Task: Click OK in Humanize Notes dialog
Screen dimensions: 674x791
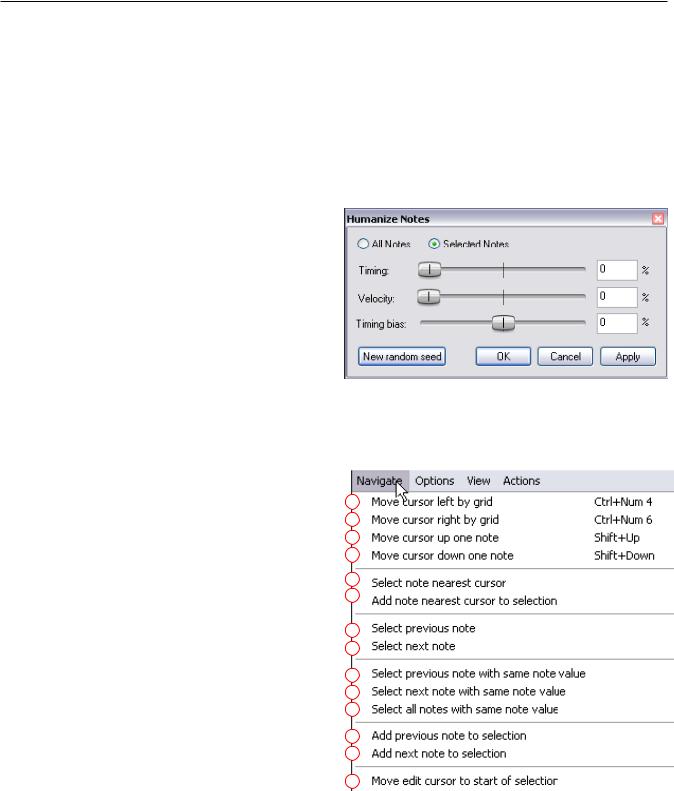Action: click(503, 356)
